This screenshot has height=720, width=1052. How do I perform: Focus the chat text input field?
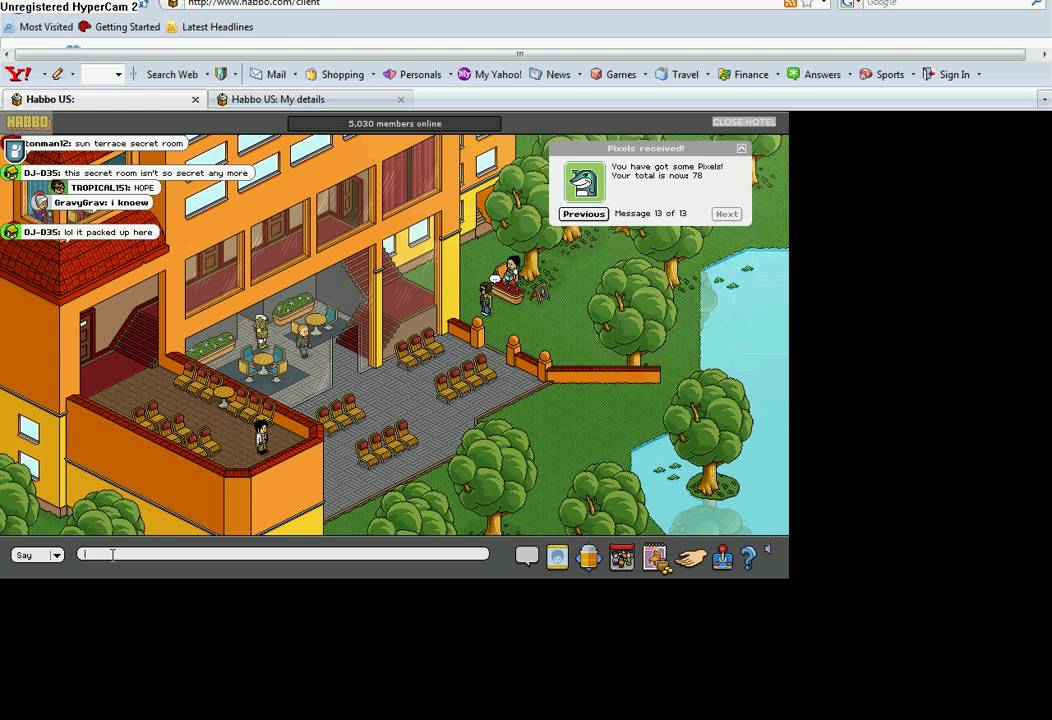[x=282, y=554]
